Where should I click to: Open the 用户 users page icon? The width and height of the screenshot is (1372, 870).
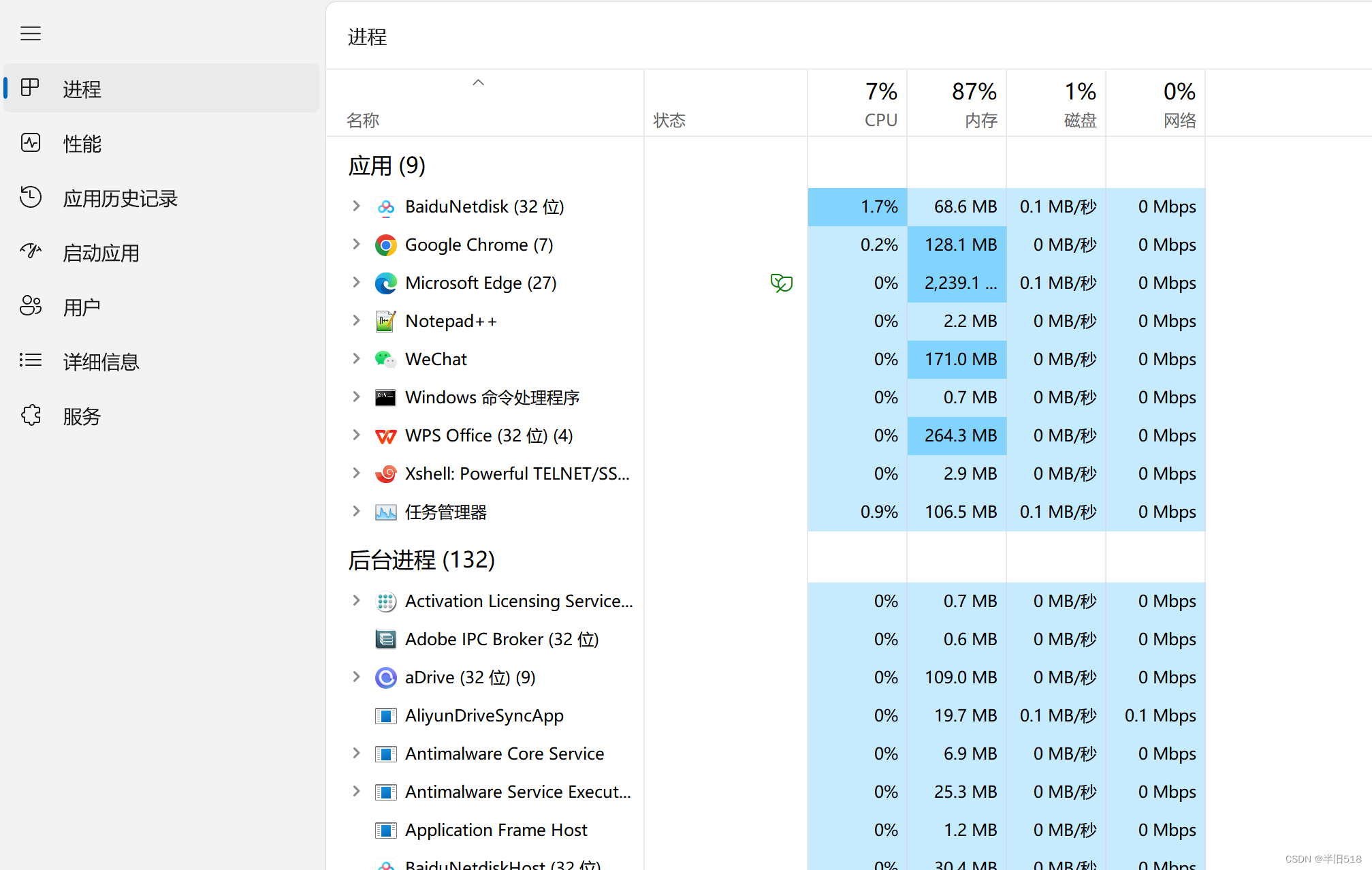click(x=31, y=307)
